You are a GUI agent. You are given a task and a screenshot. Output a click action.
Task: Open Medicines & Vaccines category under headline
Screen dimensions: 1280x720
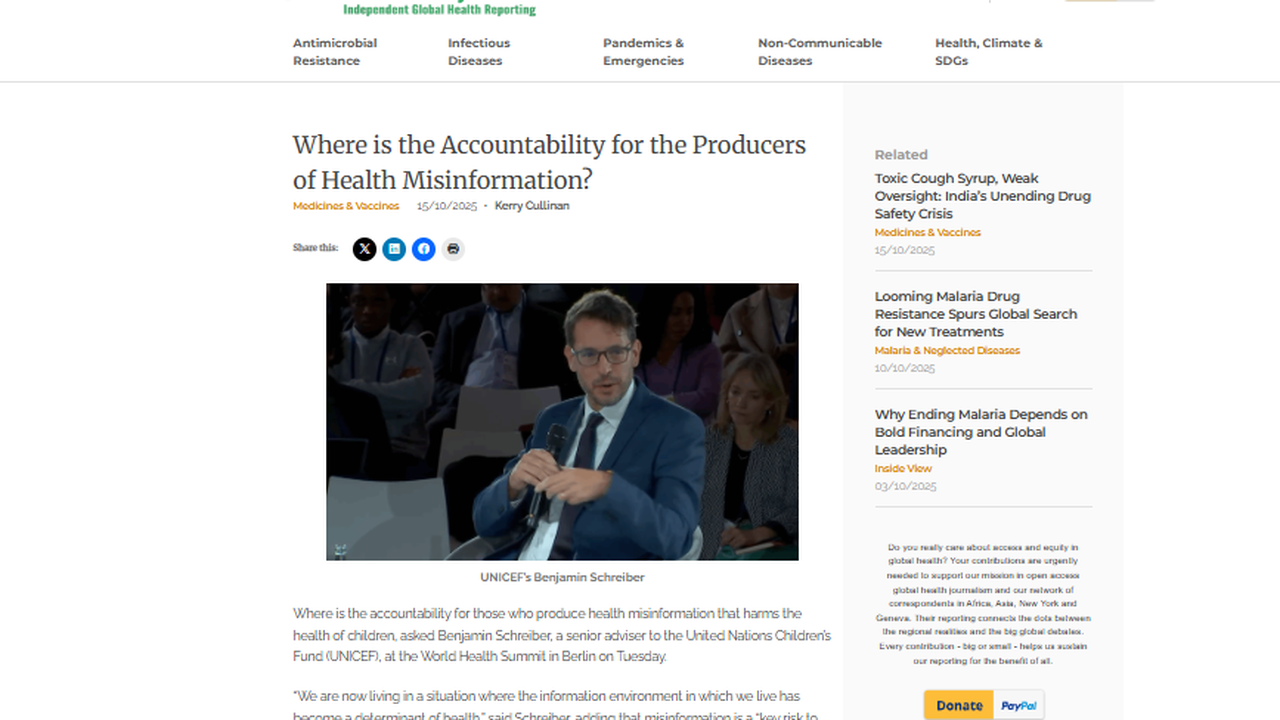tap(346, 206)
